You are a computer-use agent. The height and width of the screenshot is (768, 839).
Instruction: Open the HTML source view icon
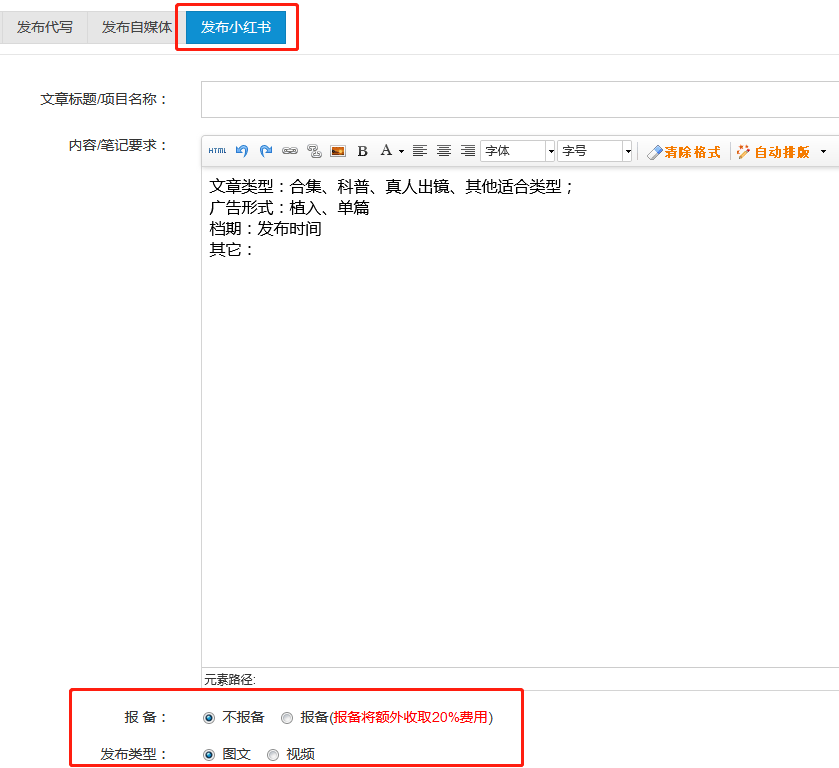217,151
